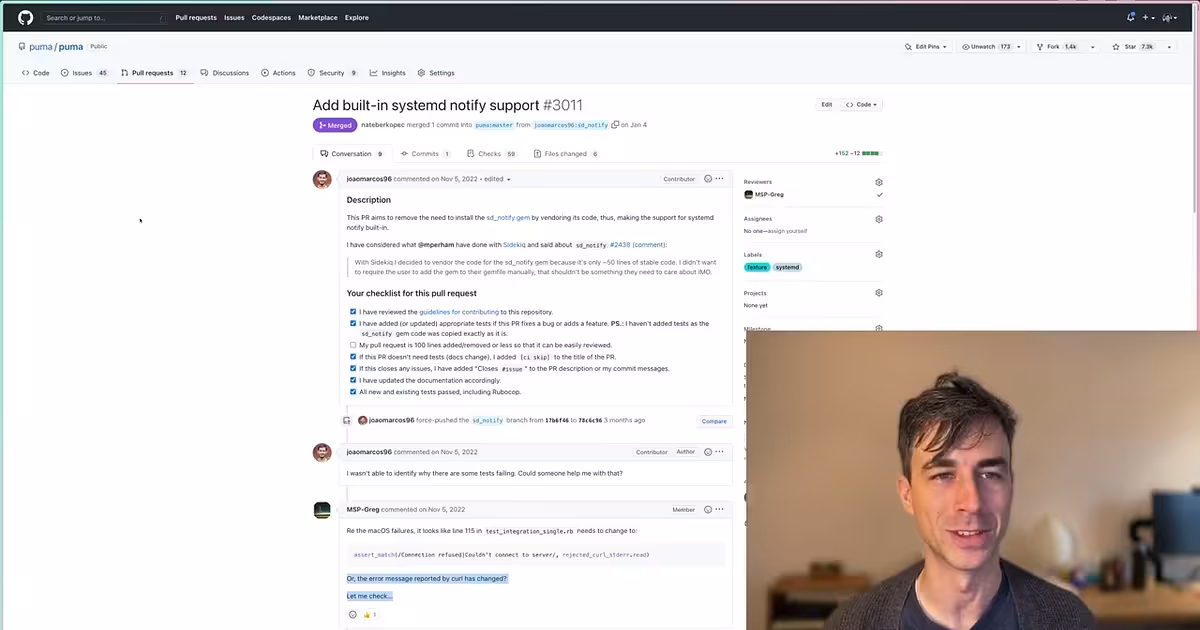
Task: Open the Security tab
Action: (333, 73)
